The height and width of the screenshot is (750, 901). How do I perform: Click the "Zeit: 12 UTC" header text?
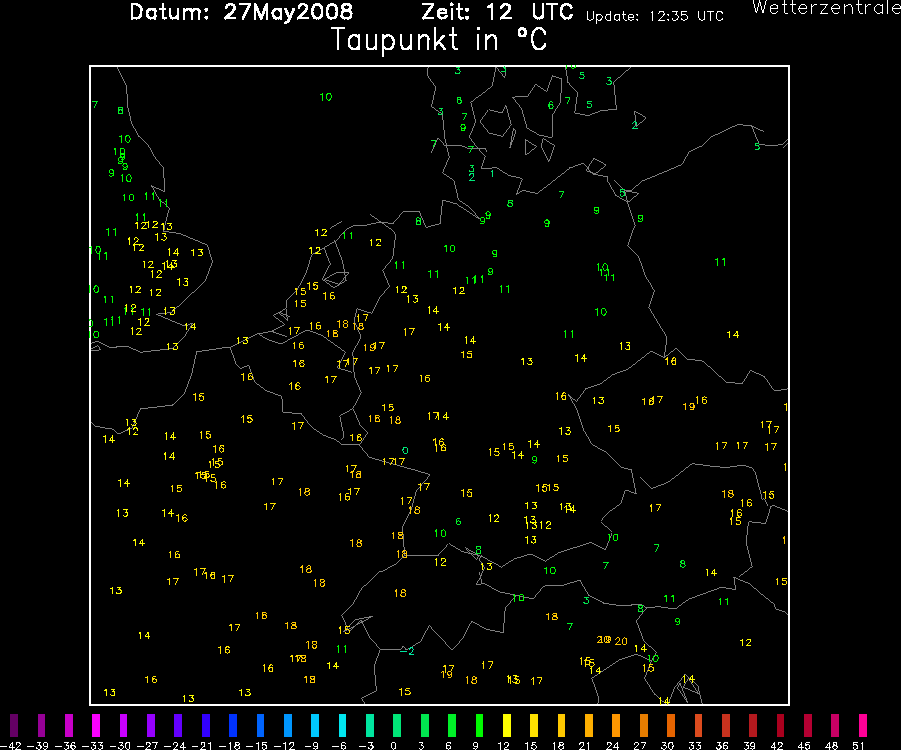click(x=498, y=11)
